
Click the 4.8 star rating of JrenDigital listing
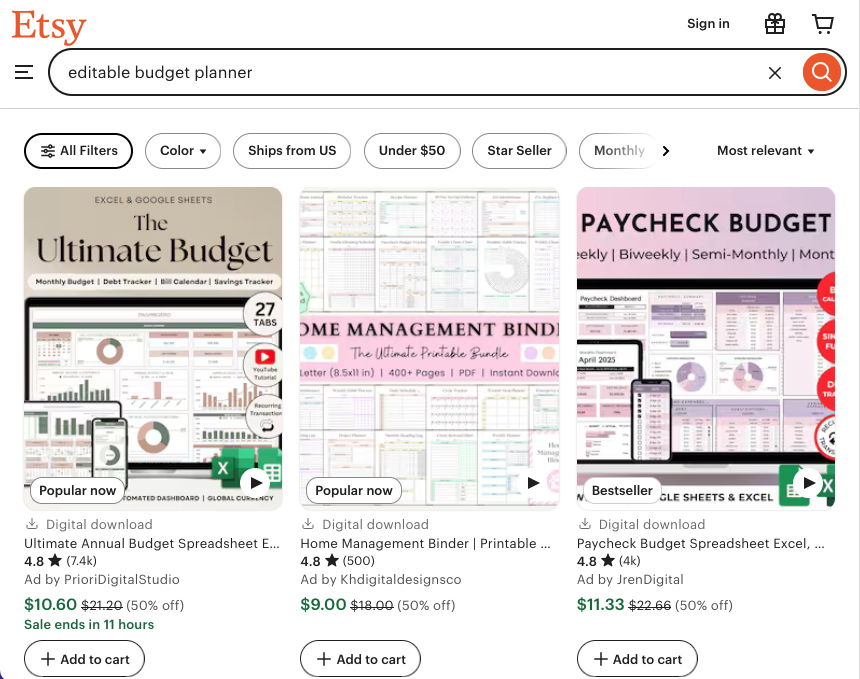[598, 561]
